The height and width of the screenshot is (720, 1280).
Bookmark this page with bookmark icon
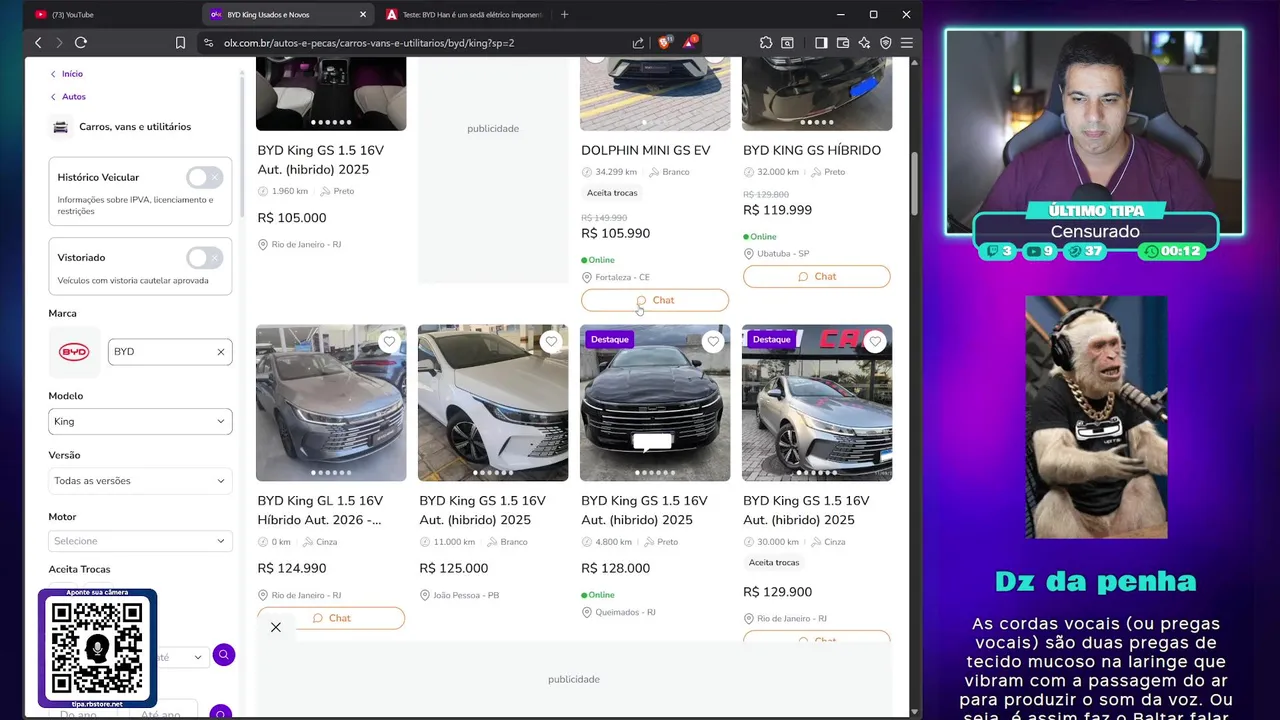point(180,43)
